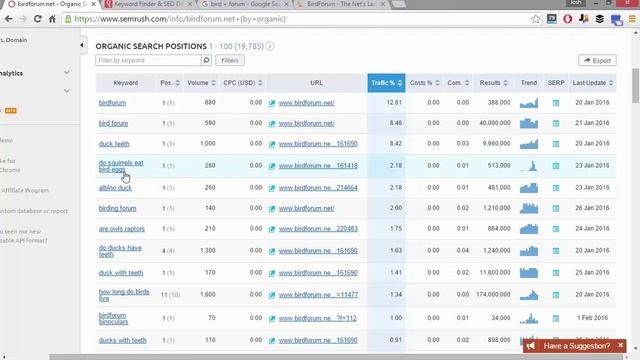The image size is (640, 360).
Task: Click the keyword filter search magnifier
Action: [x=206, y=60]
